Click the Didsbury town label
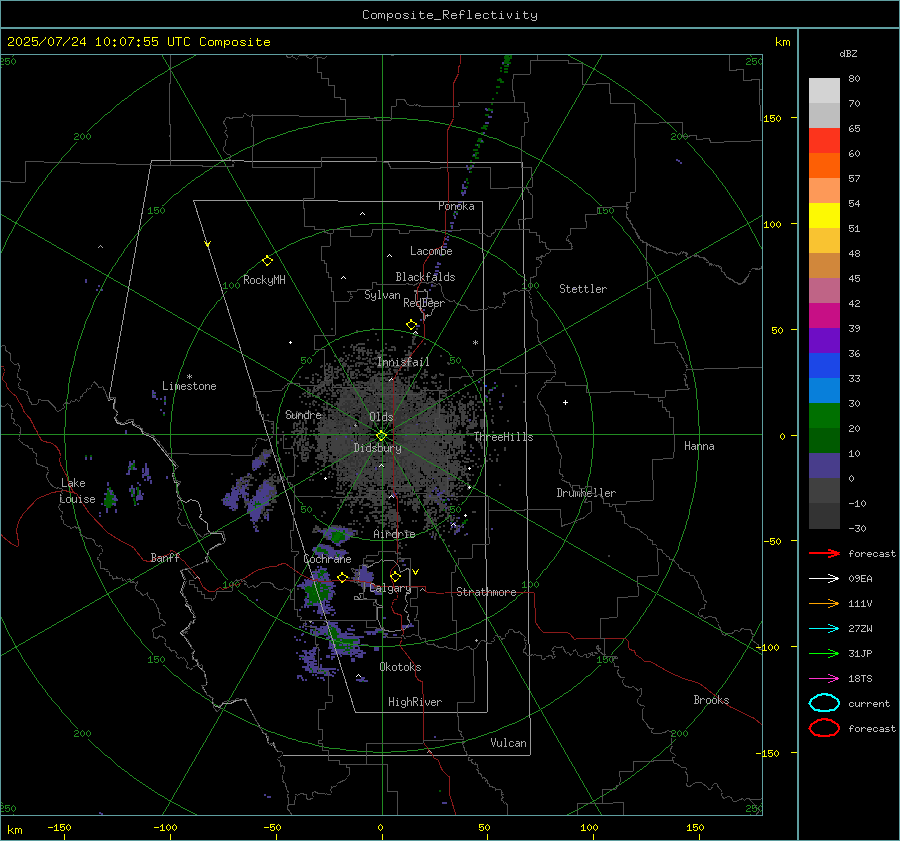This screenshot has width=900, height=841. pos(378,448)
